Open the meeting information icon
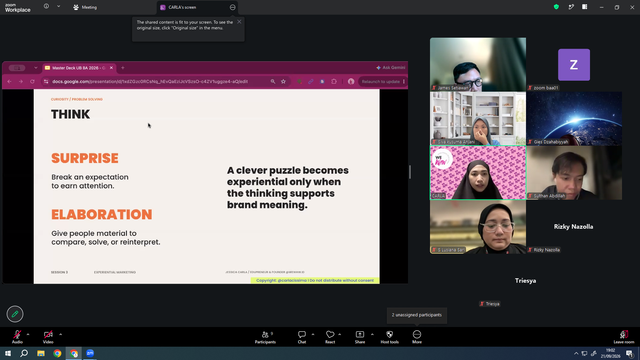This screenshot has height=360, width=640. click(x=46, y=7)
